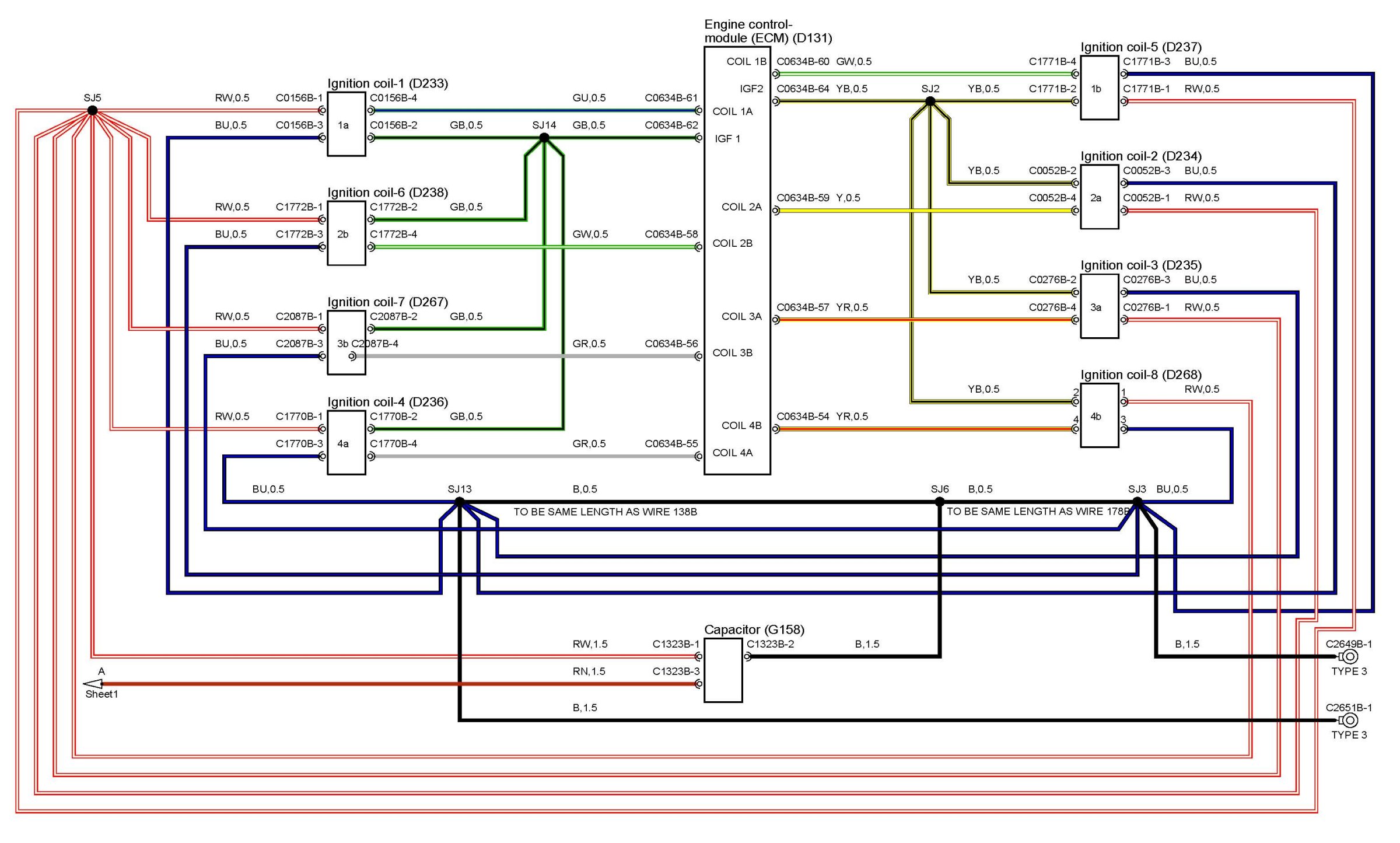
Task: Click the SJ13 splice junction dot
Action: pos(459,501)
